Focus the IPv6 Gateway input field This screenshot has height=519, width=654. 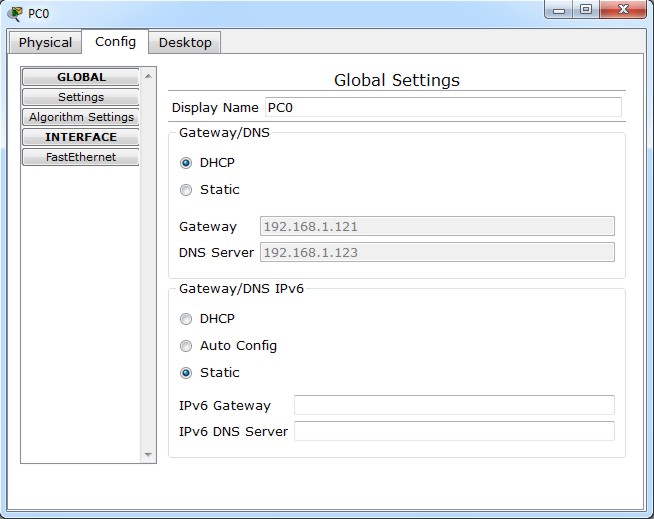pyautogui.click(x=454, y=405)
